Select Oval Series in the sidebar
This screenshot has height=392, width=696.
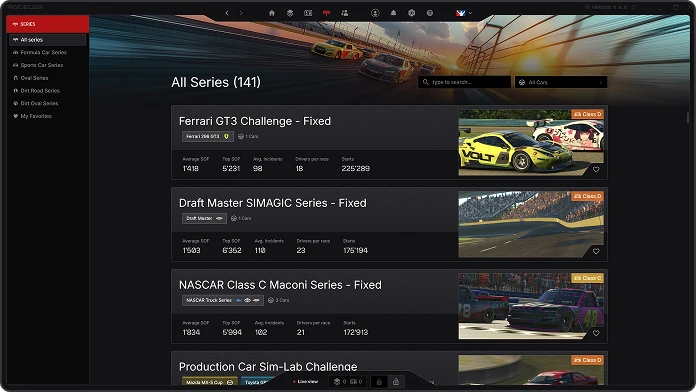(x=34, y=78)
